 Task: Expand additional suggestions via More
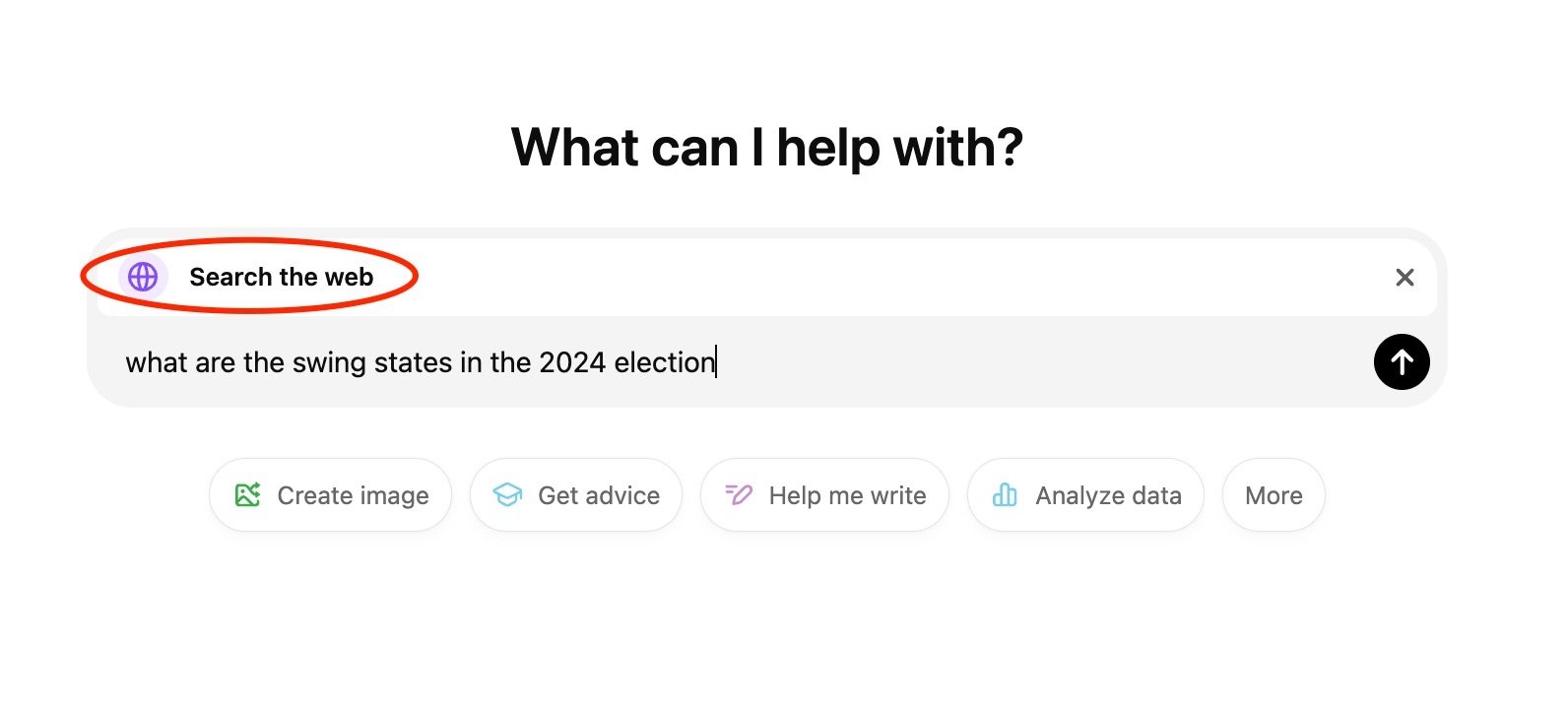[x=1274, y=495]
